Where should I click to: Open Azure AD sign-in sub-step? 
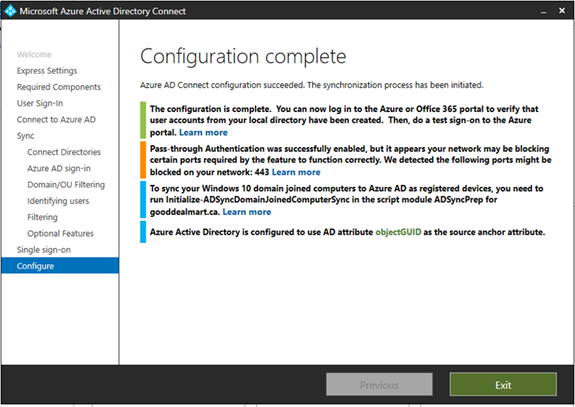click(59, 168)
